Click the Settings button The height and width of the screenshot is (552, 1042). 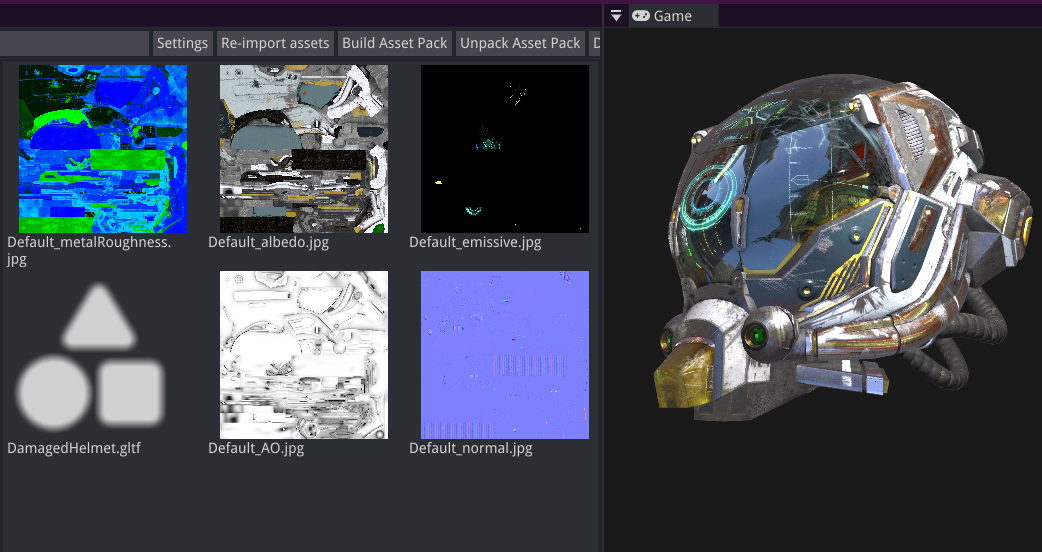pos(182,43)
